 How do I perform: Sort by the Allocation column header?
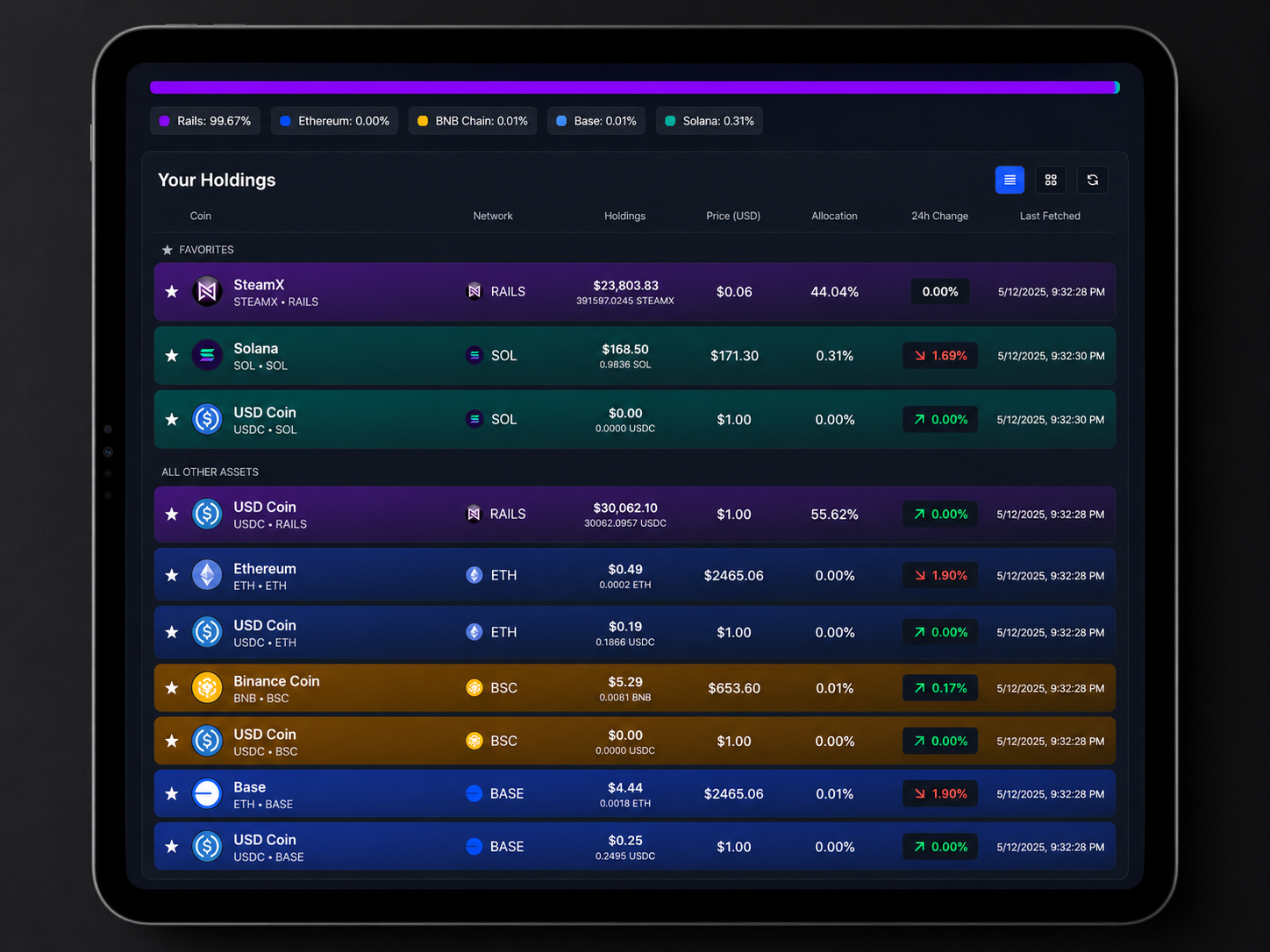click(x=834, y=216)
